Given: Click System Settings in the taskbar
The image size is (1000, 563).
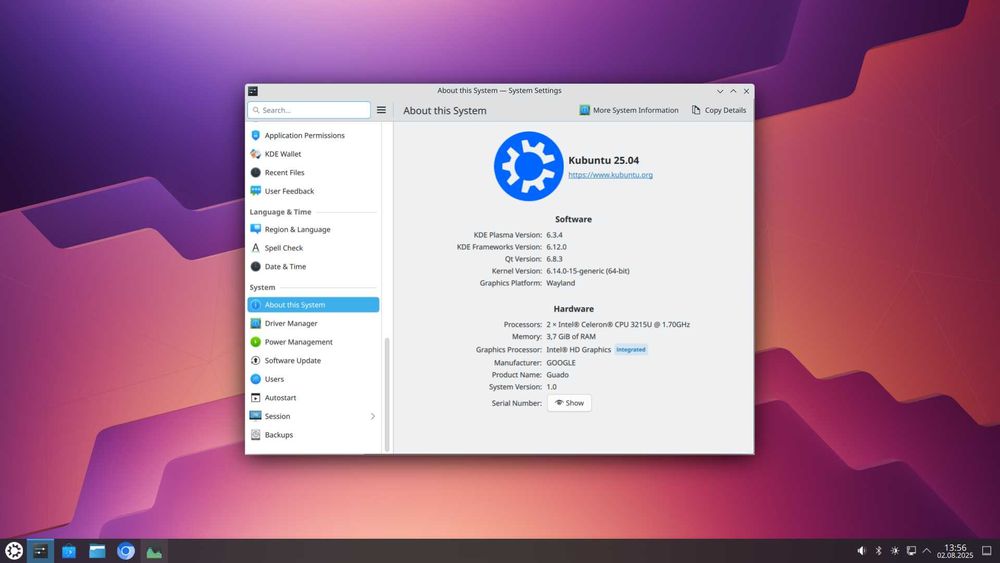Looking at the screenshot, I should (40, 551).
